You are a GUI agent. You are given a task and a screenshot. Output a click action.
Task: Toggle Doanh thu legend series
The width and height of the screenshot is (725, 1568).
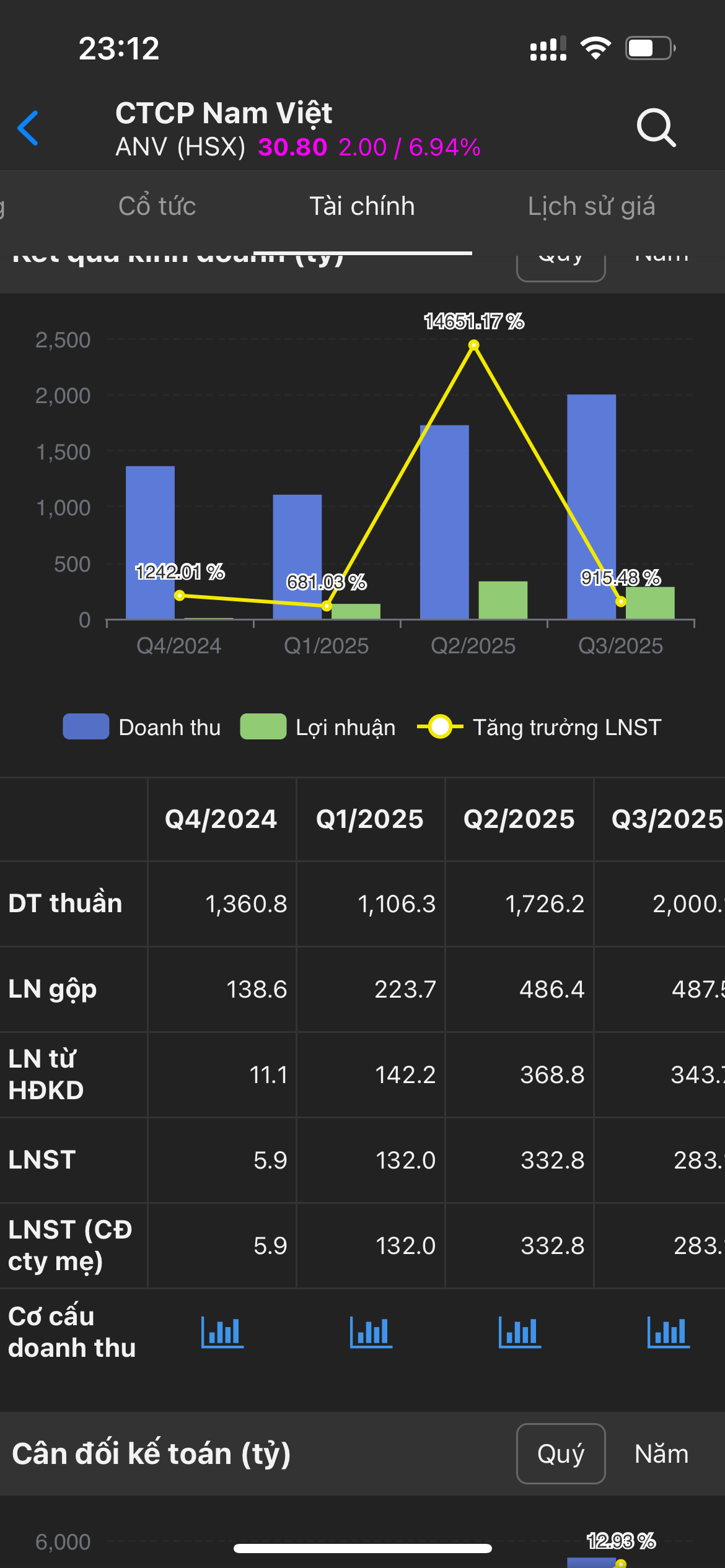point(142,727)
